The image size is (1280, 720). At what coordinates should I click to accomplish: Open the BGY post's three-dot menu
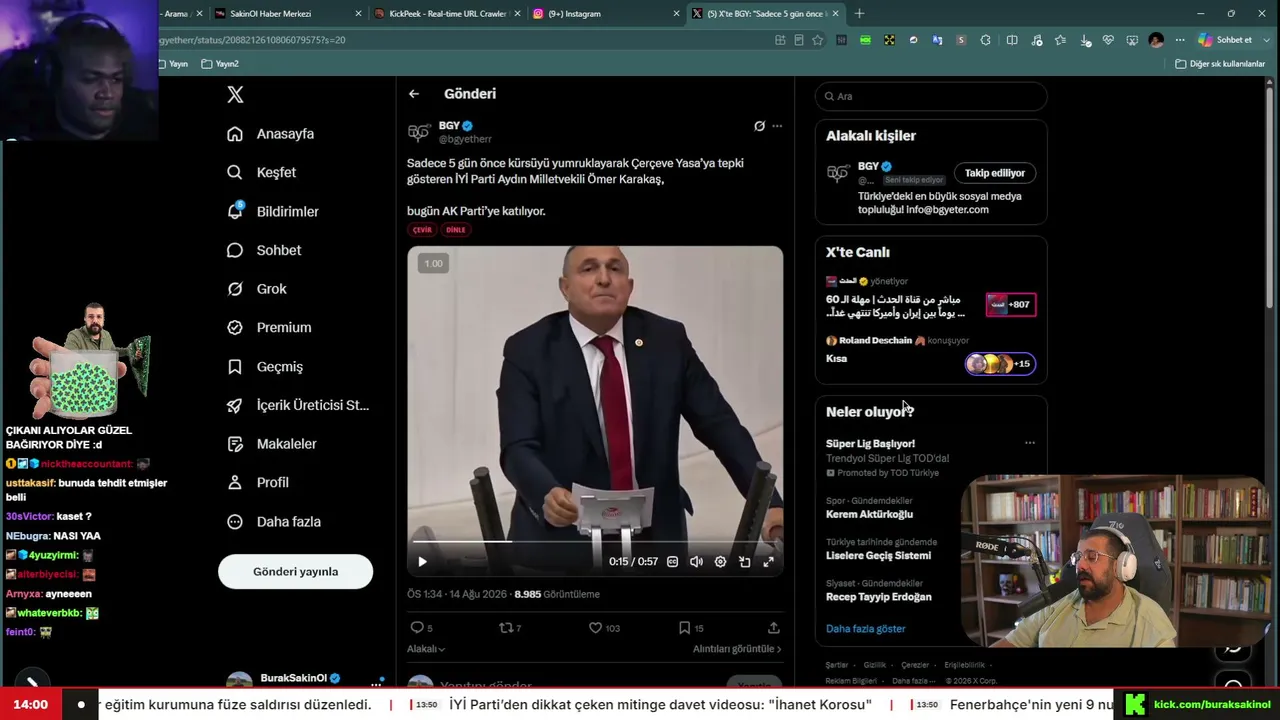(777, 126)
